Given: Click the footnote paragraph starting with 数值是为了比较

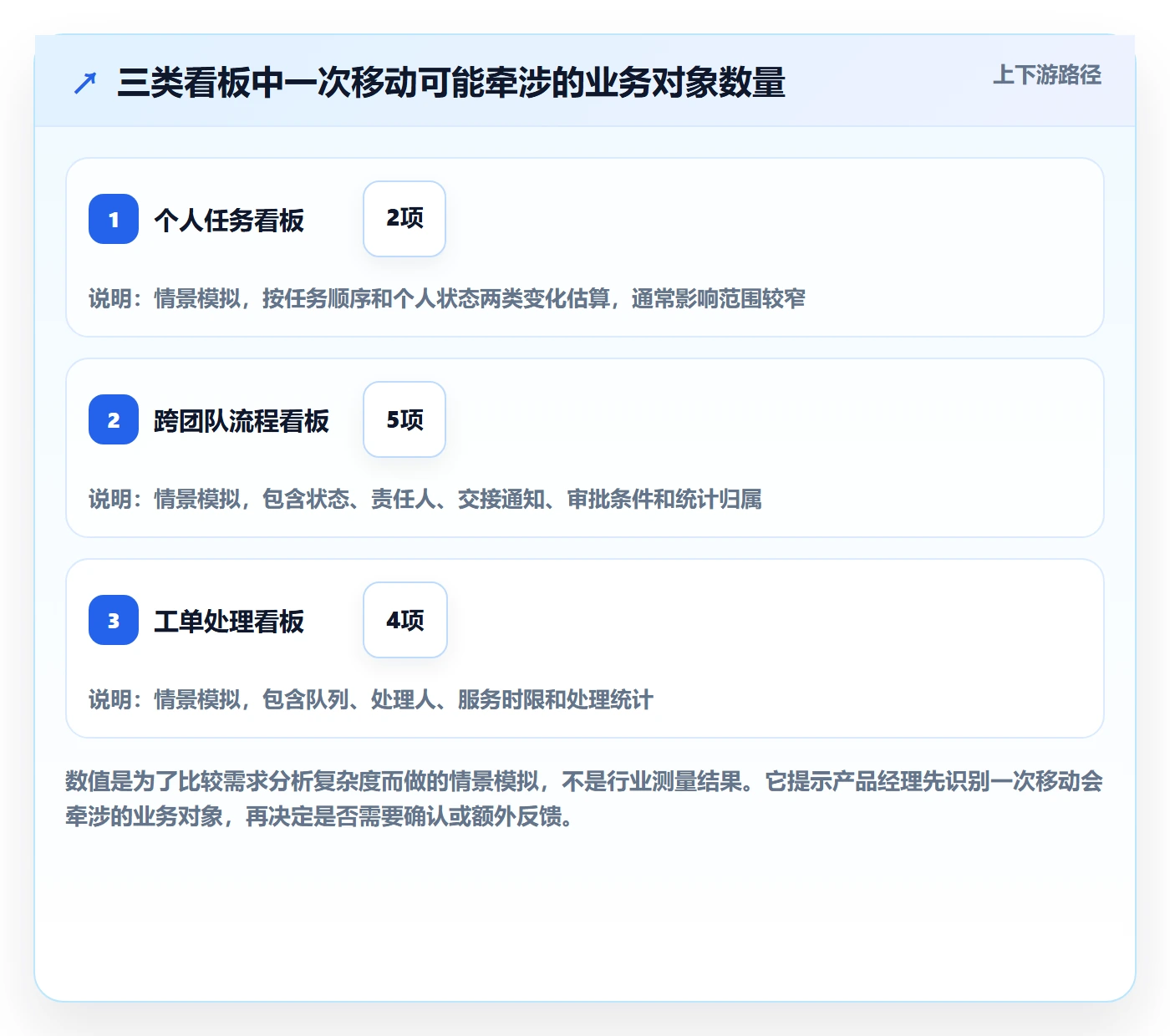Looking at the screenshot, I should coord(584,799).
